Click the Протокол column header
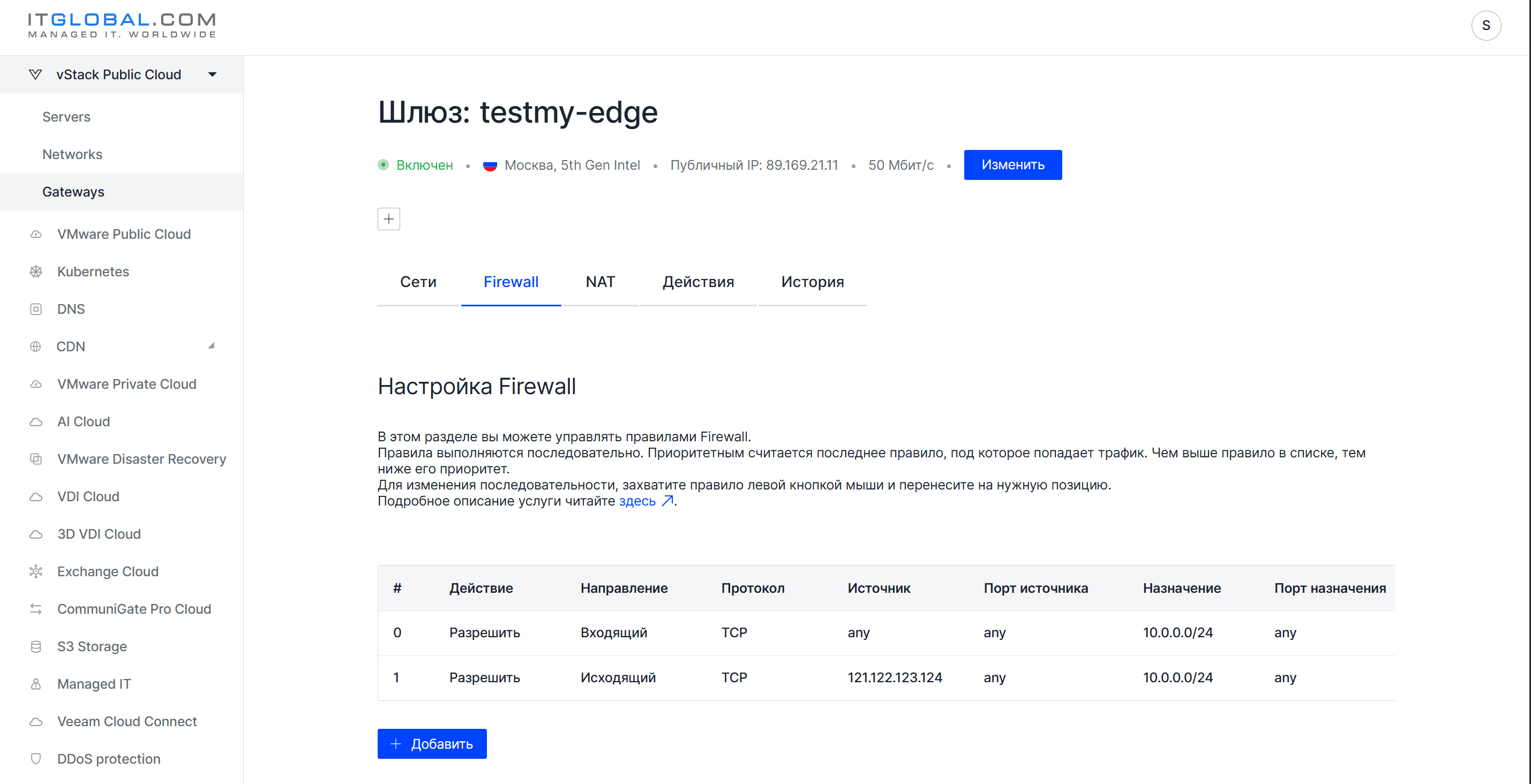 (x=753, y=589)
